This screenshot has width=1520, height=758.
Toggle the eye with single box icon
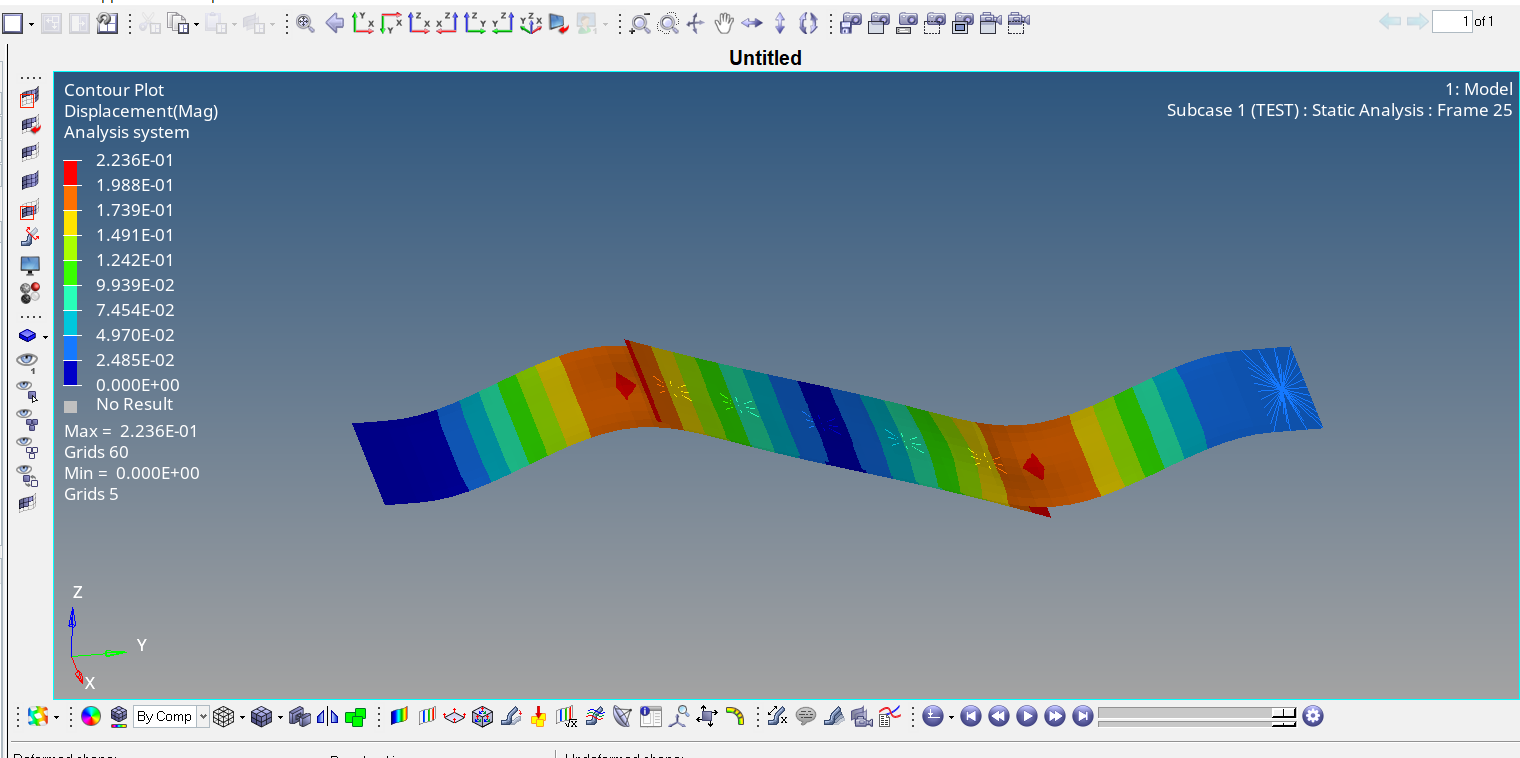click(27, 389)
